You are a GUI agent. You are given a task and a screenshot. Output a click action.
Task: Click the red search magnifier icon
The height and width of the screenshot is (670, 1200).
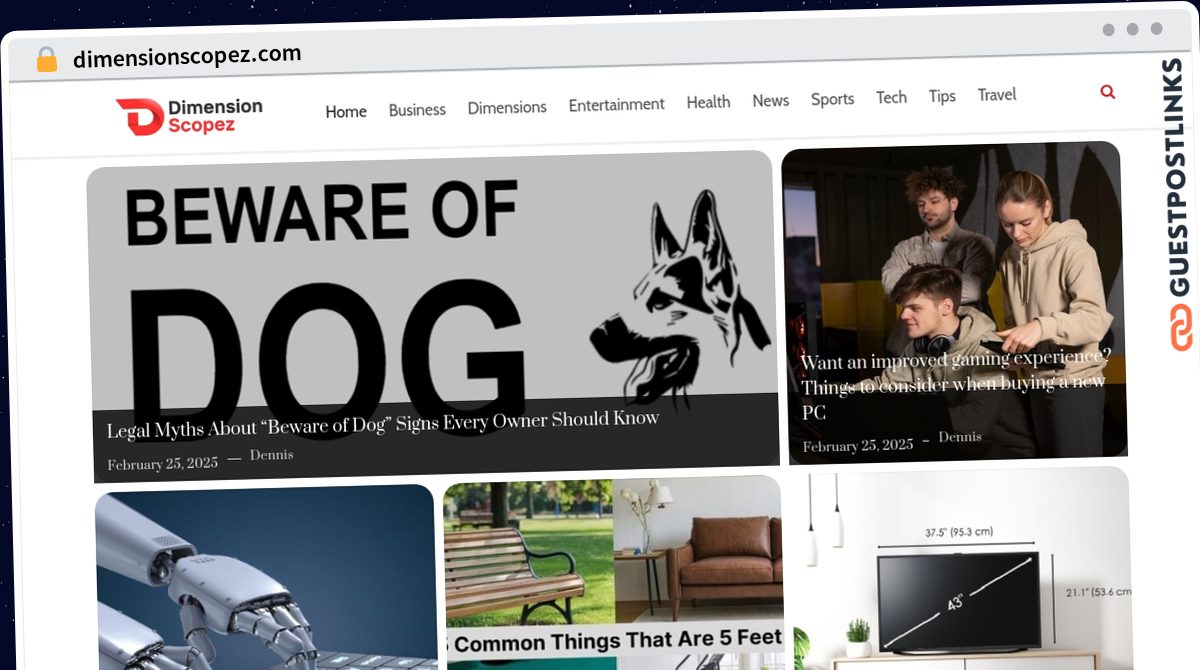(1107, 92)
